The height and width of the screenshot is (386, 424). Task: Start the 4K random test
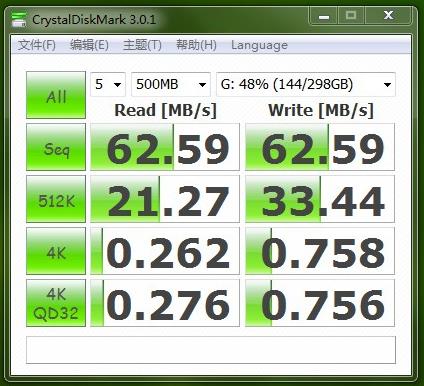click(56, 251)
